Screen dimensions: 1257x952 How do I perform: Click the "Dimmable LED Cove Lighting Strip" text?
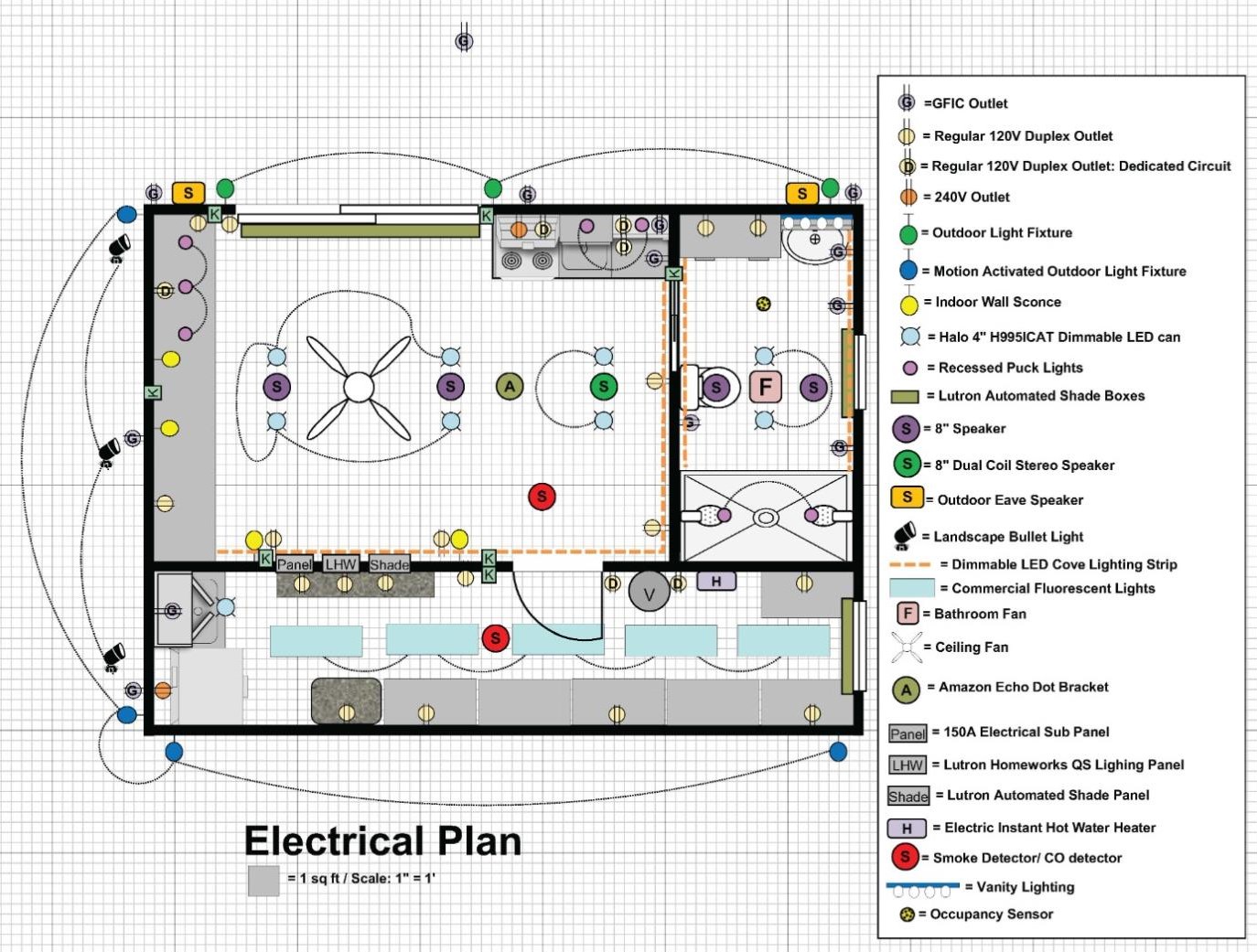[1064, 564]
